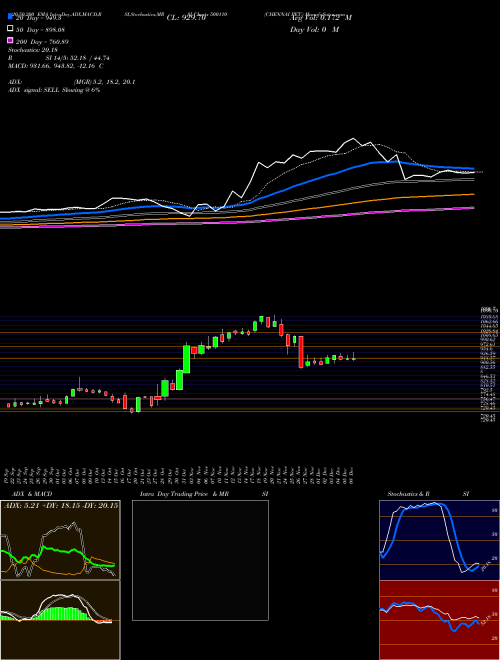Click the CHENNAI PET title text at top
The width and height of the screenshot is (500, 660).
point(307,14)
